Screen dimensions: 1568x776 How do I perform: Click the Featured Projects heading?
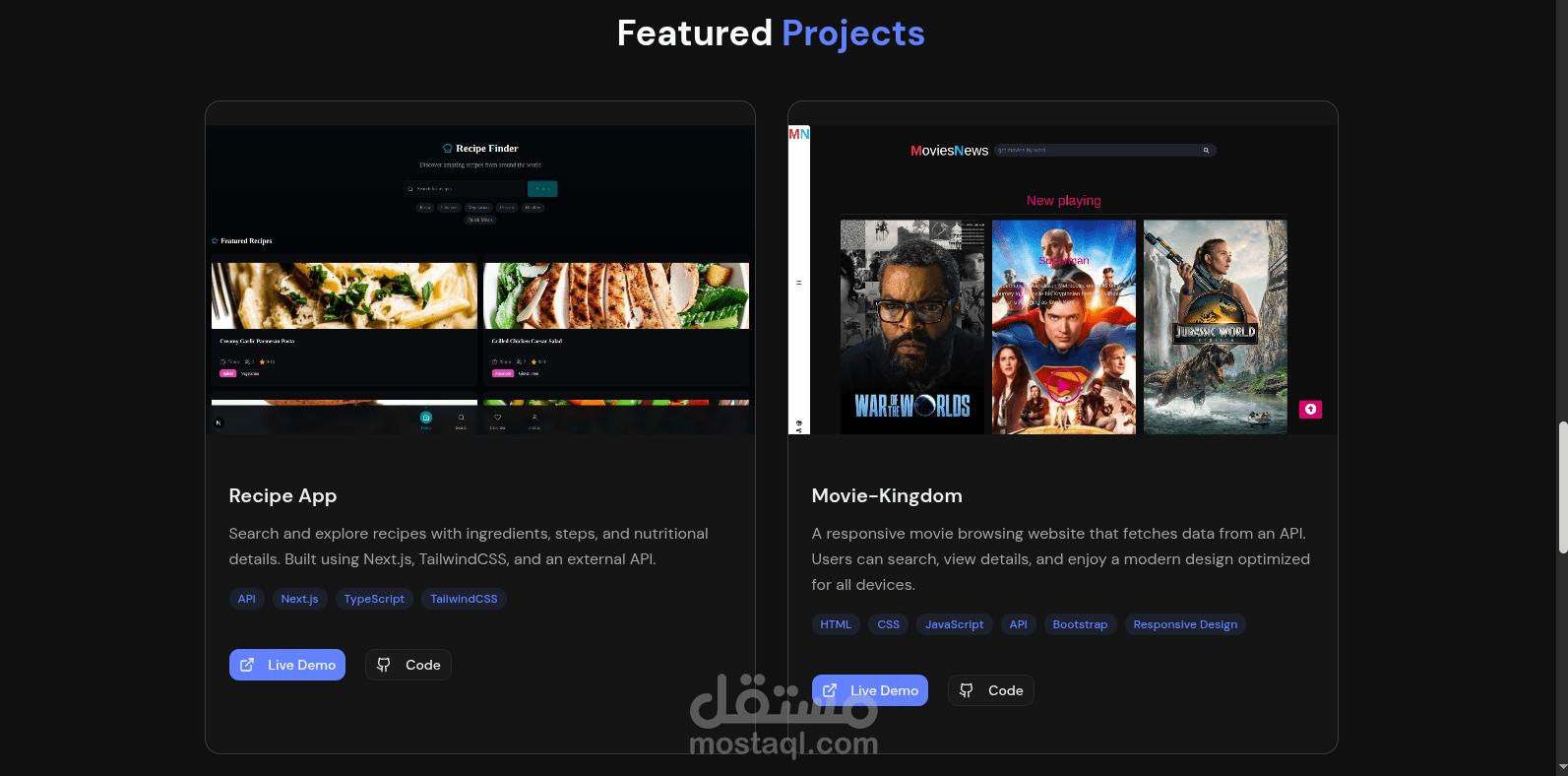click(771, 32)
